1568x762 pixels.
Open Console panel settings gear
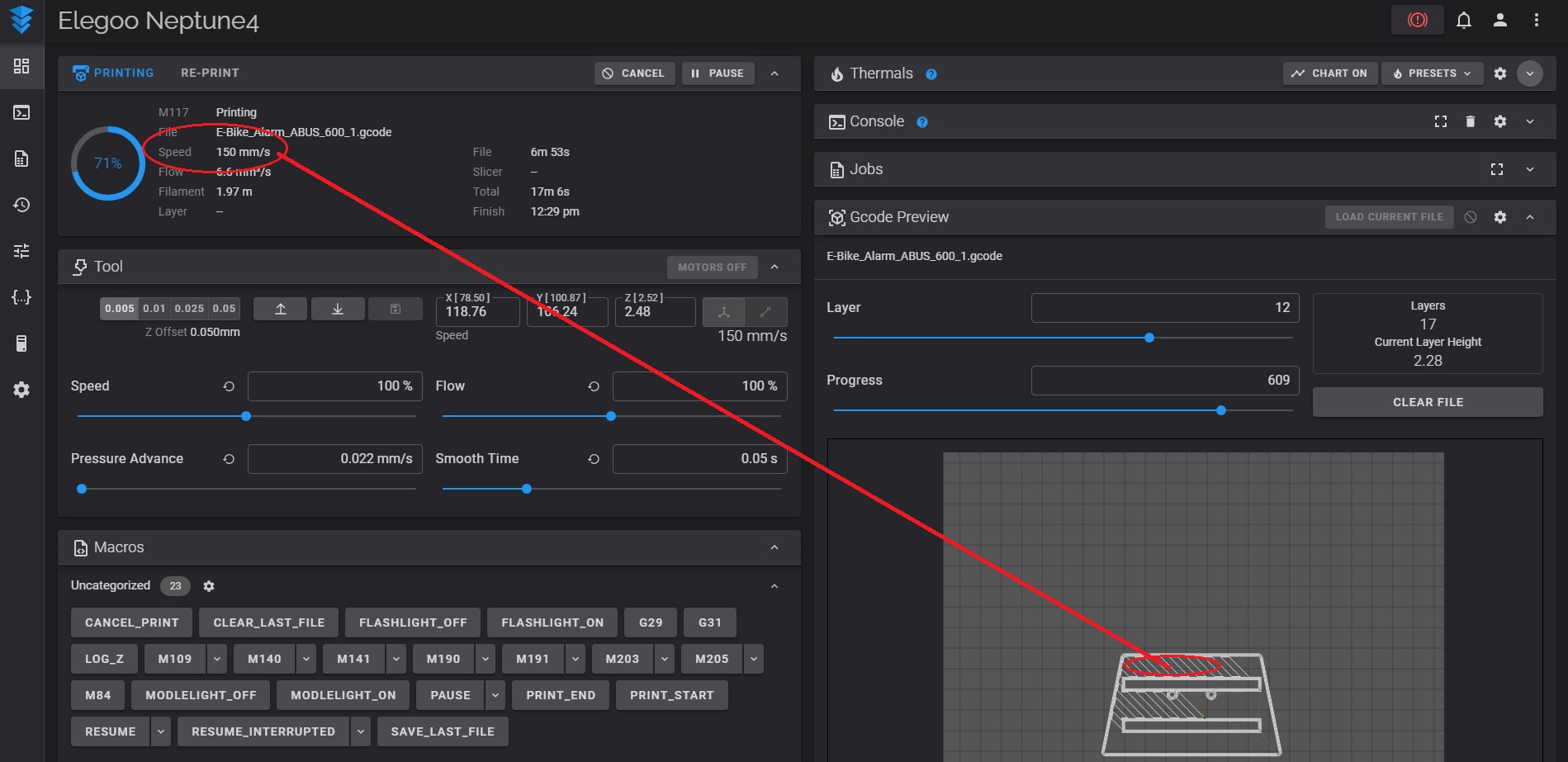(x=1500, y=121)
